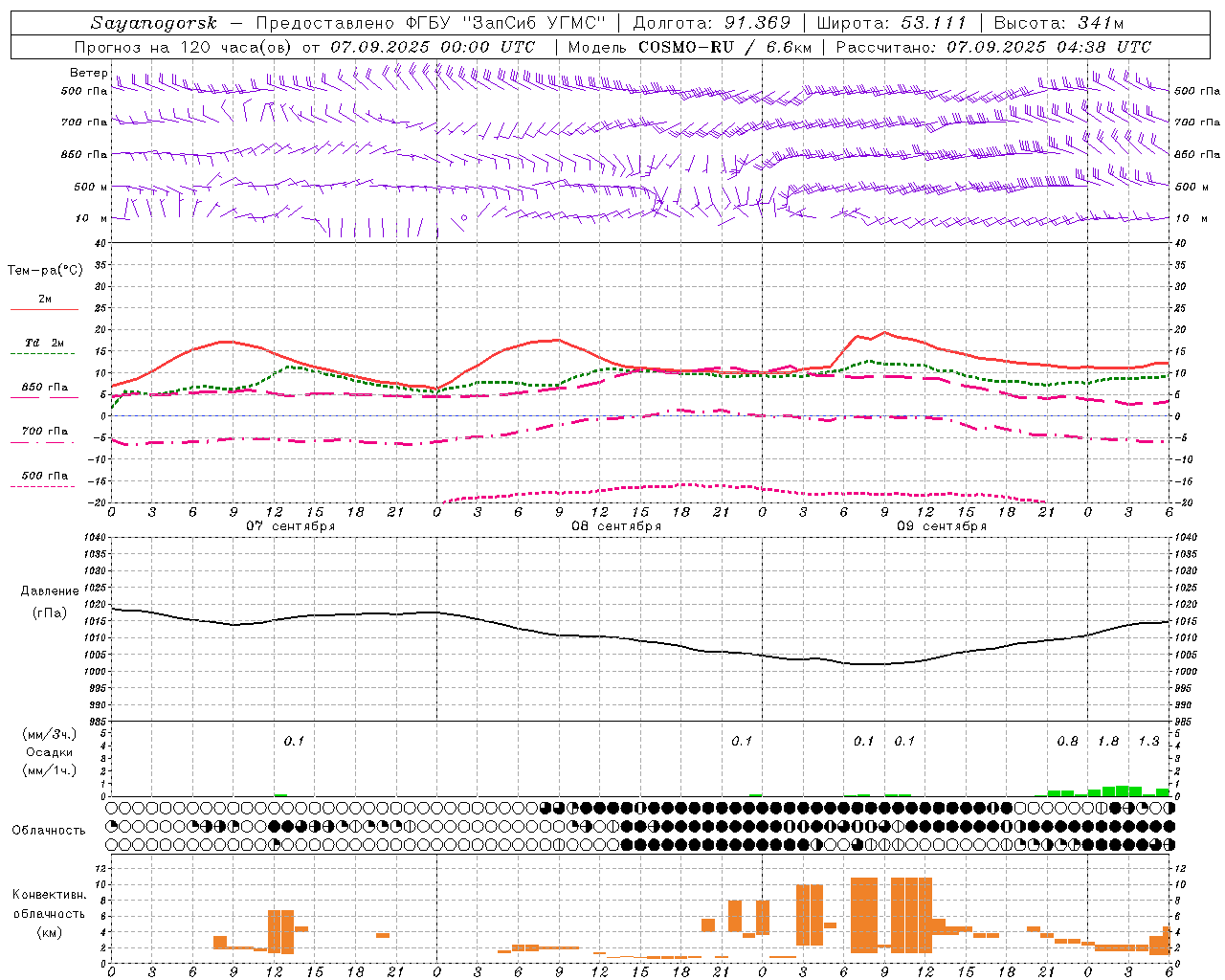Click the '500 гПа' temperature legend entry
Viewport: 1225px width, 980px height.
[x=45, y=476]
